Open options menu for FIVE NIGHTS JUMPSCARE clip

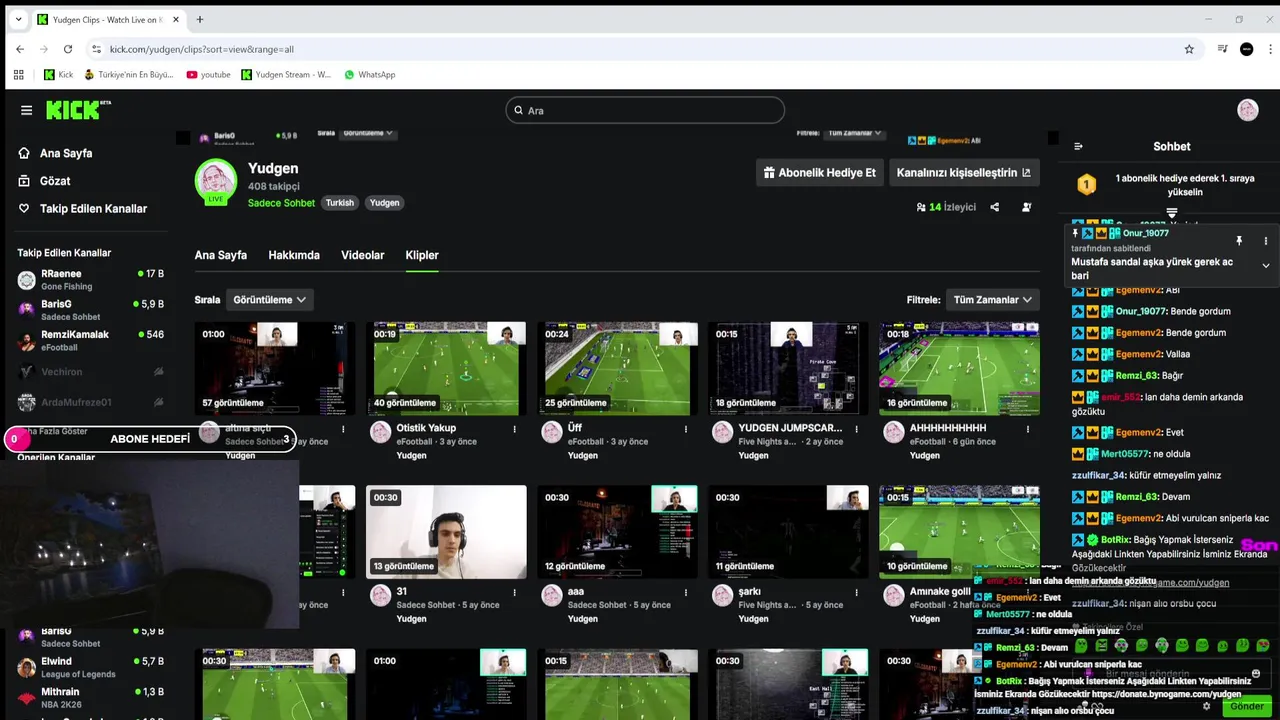click(x=857, y=429)
